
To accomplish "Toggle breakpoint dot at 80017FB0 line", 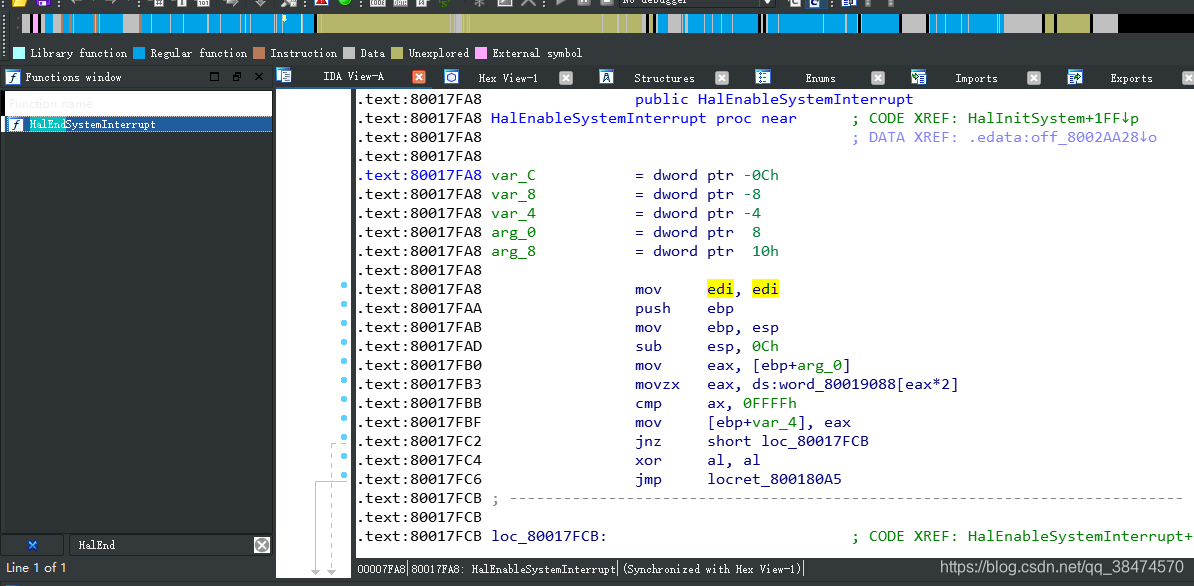I will (344, 361).
